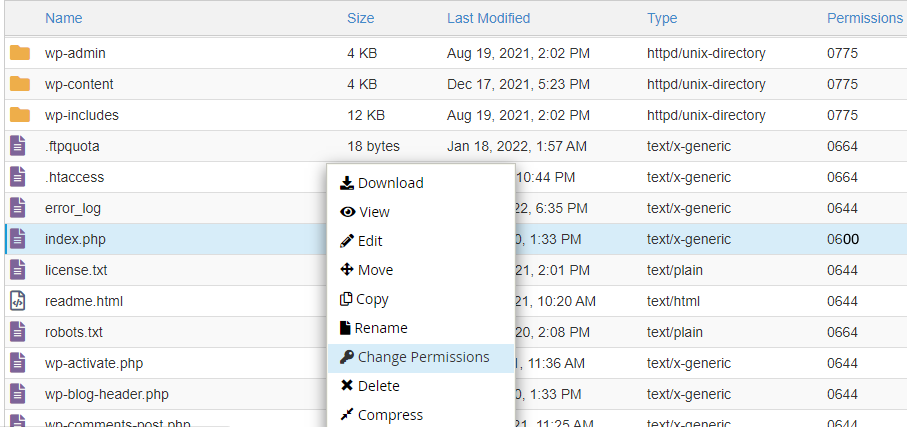907x427 pixels.
Task: Select Download in the context menu
Action: (389, 183)
